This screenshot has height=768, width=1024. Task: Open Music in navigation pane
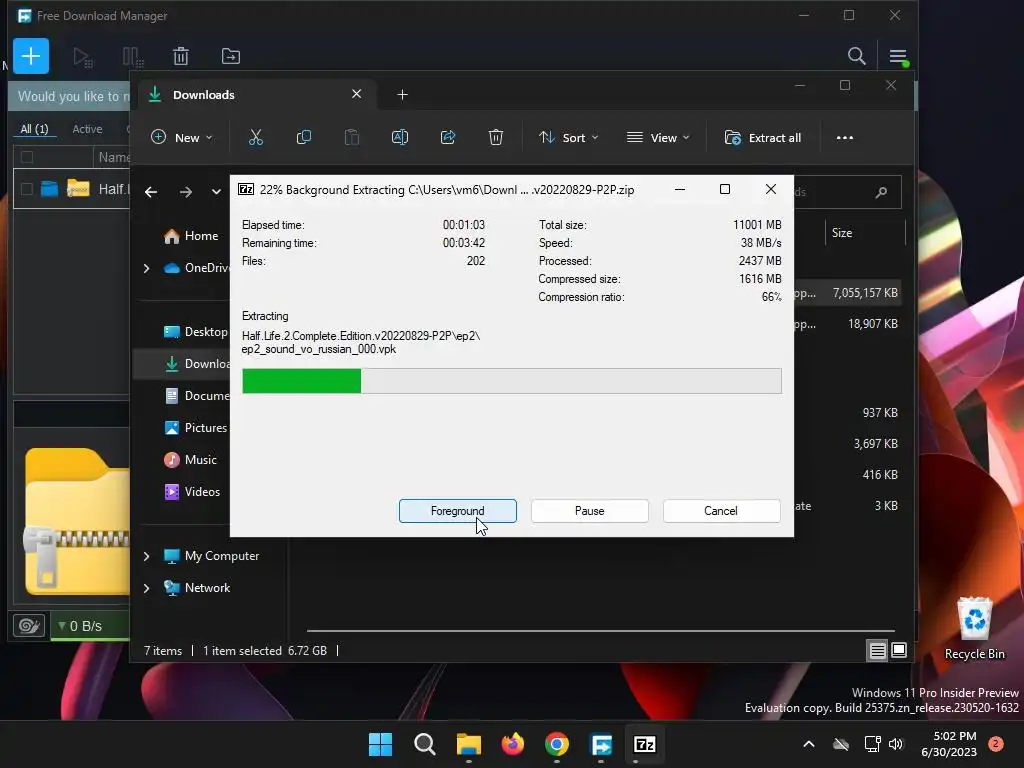pyautogui.click(x=190, y=460)
